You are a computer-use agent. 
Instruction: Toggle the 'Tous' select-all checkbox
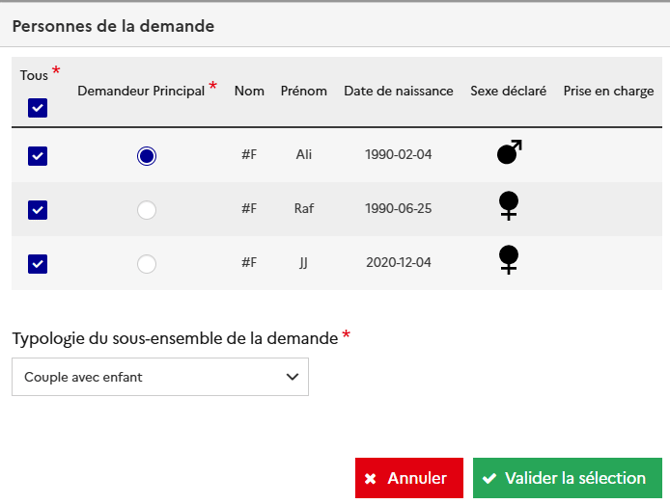click(x=37, y=108)
